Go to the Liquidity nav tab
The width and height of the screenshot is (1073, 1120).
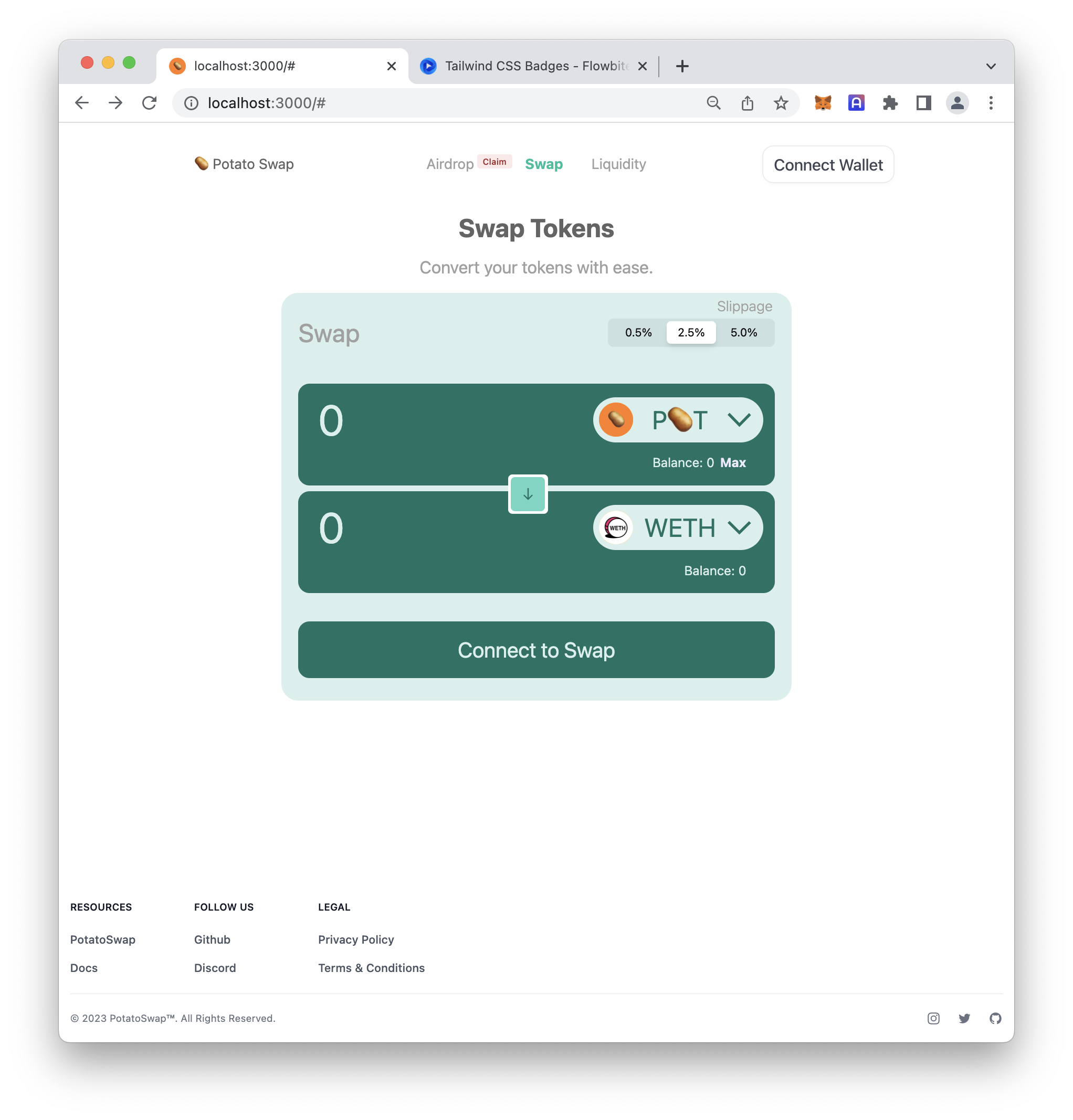click(618, 165)
